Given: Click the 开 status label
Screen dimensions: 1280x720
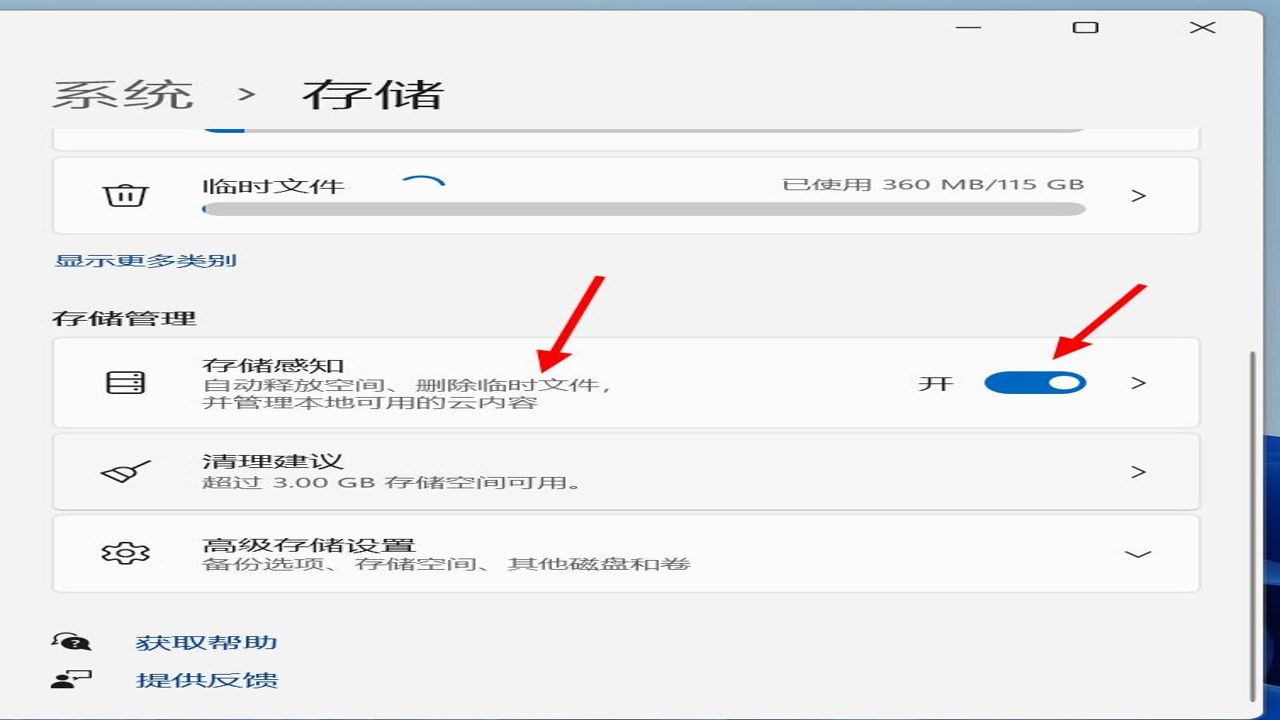Looking at the screenshot, I should pyautogui.click(x=936, y=383).
